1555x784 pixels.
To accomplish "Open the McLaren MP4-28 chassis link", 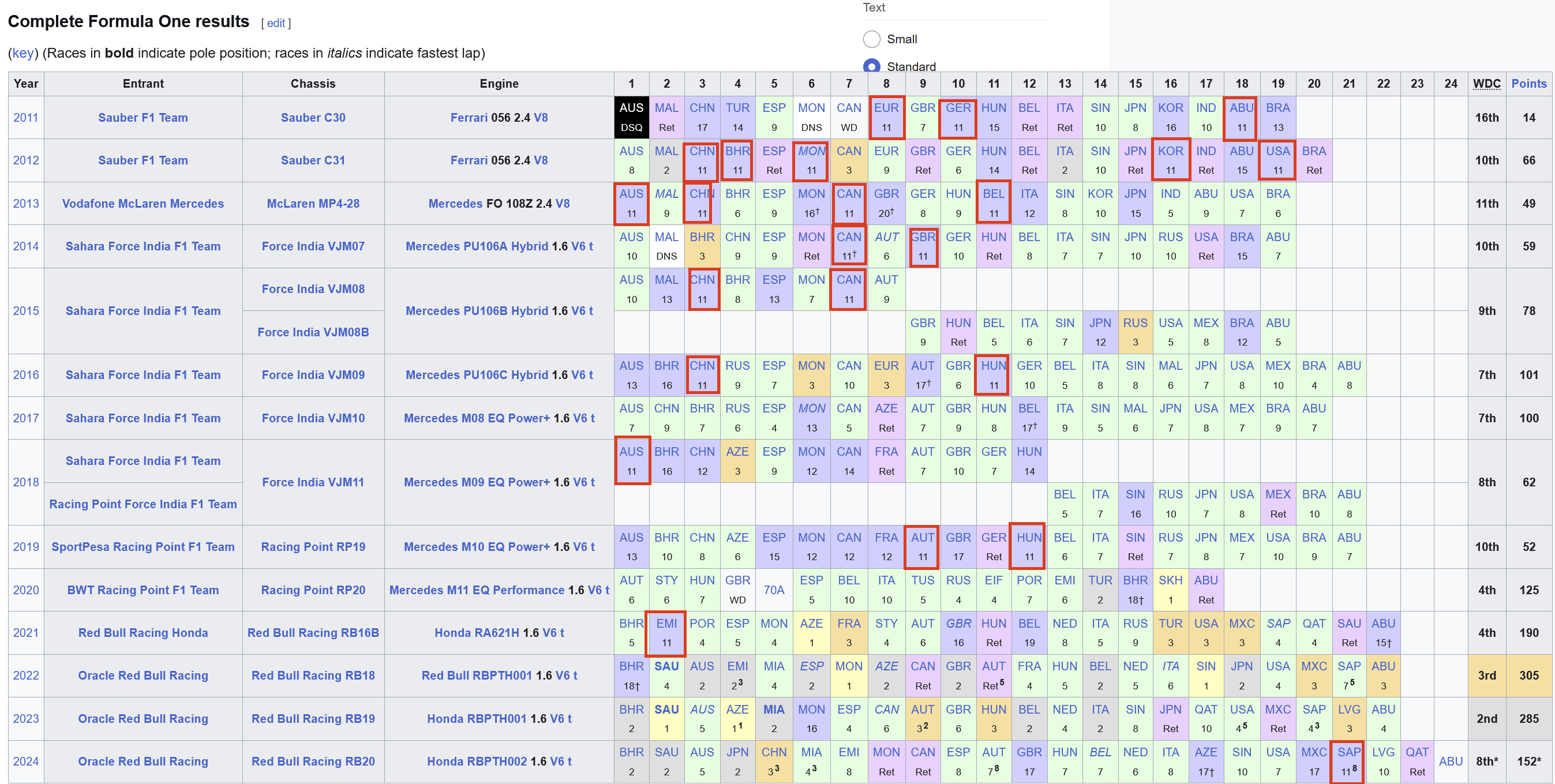I will click(313, 204).
